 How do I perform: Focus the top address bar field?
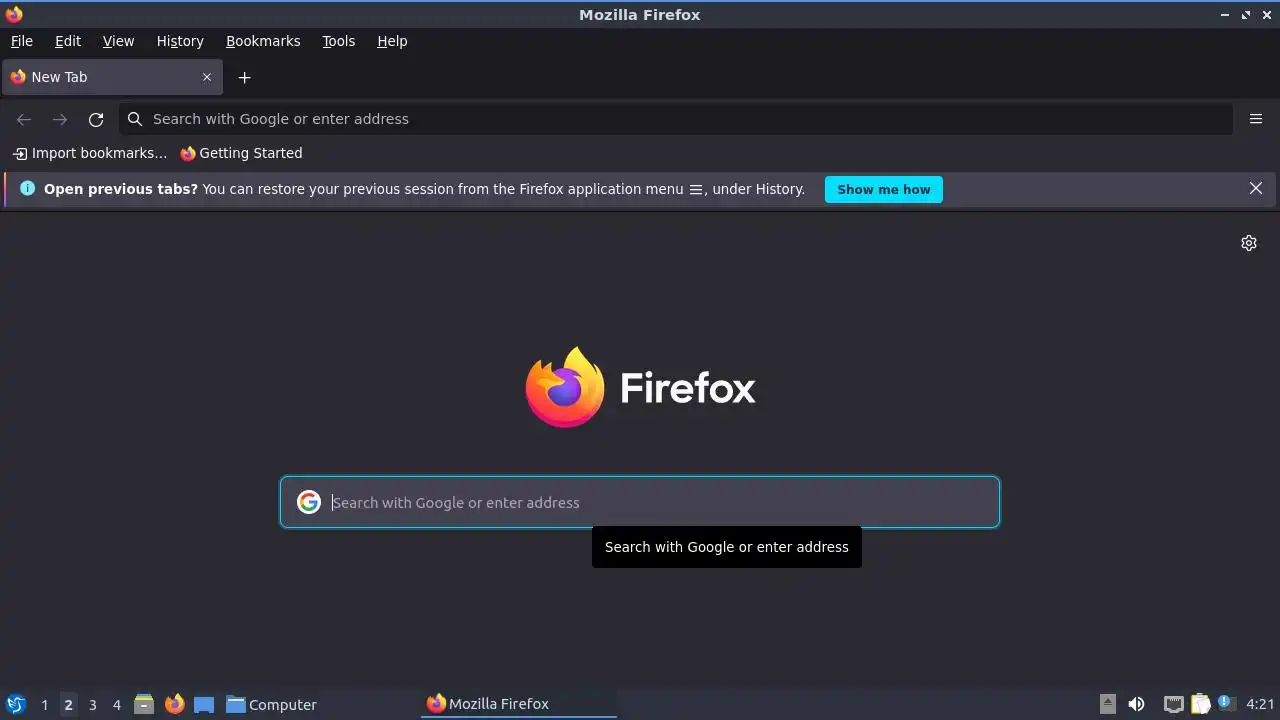pyautogui.click(x=676, y=119)
